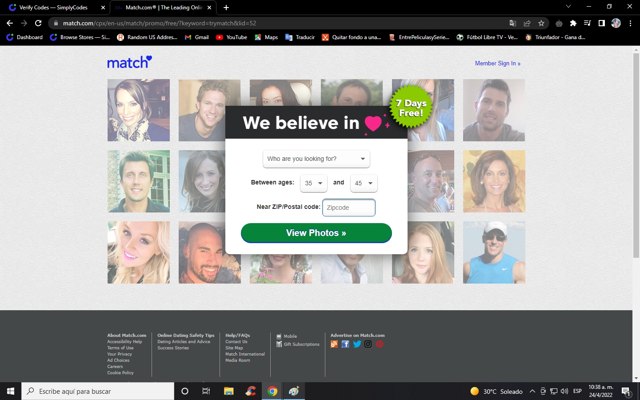Click the translate page icon in address bar

click(x=513, y=23)
